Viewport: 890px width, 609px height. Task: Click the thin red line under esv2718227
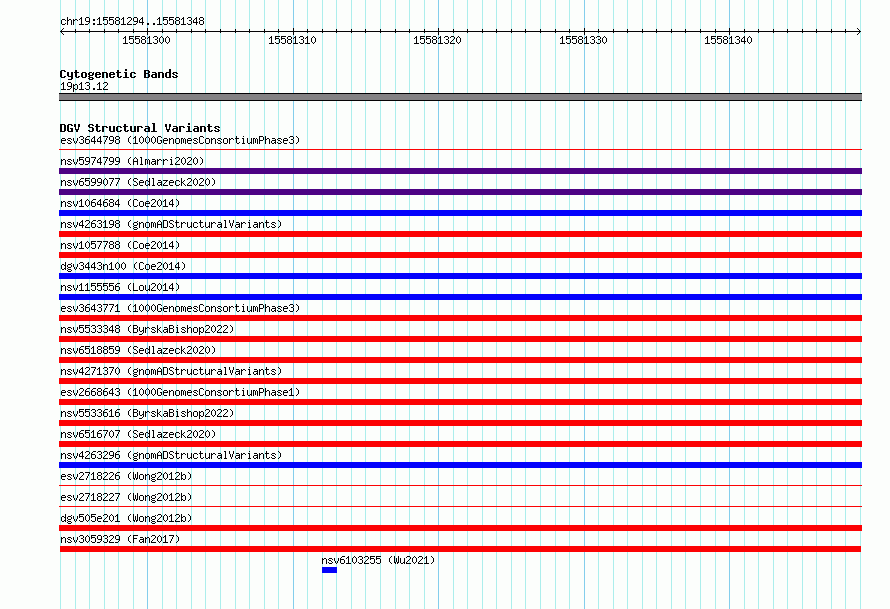pyautogui.click(x=460, y=506)
